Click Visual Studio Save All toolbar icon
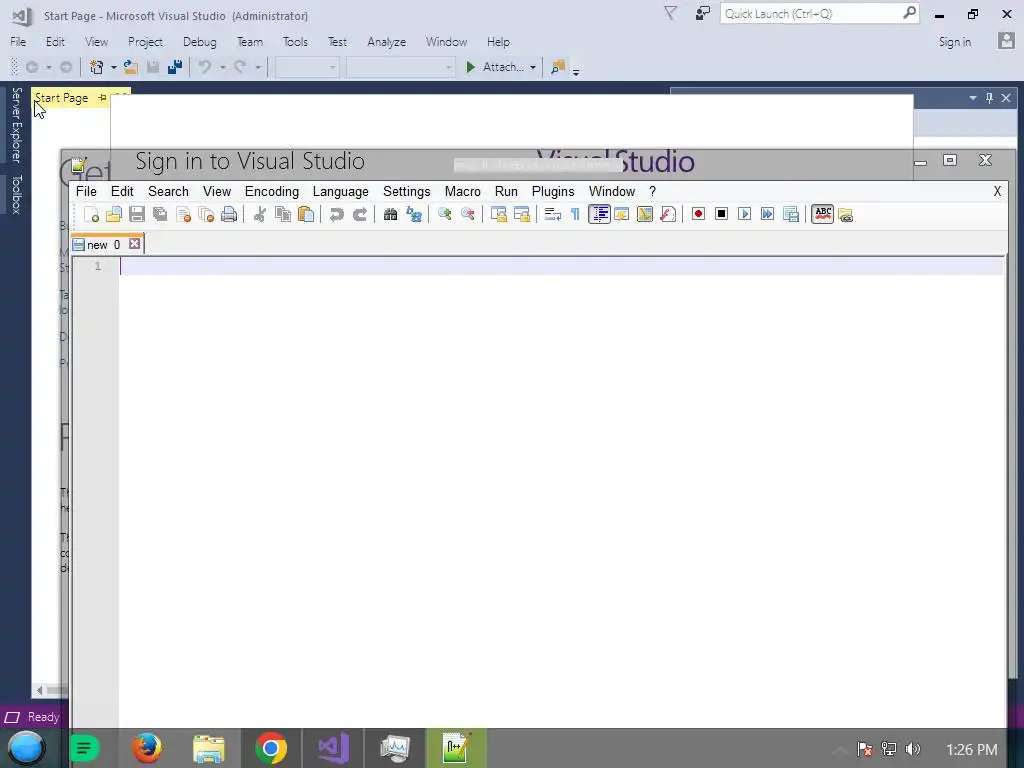 tap(174, 67)
